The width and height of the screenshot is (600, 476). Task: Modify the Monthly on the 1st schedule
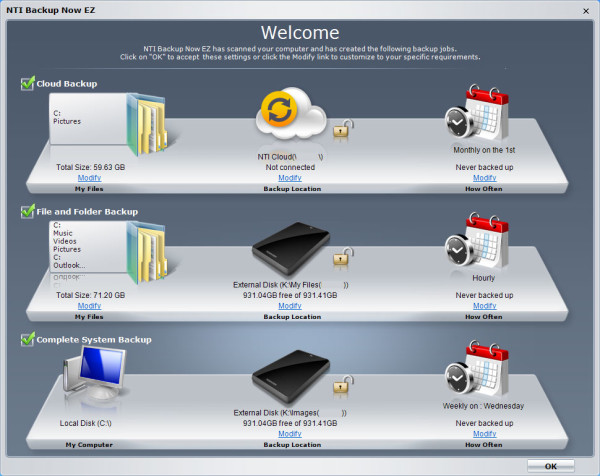pyautogui.click(x=484, y=178)
